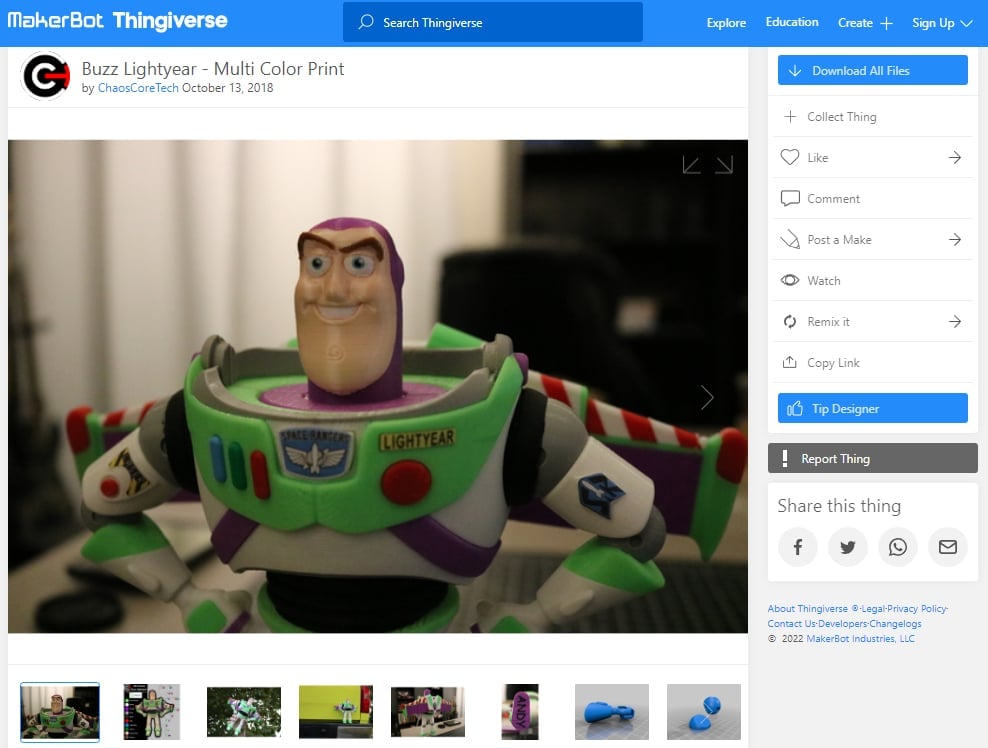988x748 pixels.
Task: Go to the next image with the right chevron
Action: click(x=707, y=398)
